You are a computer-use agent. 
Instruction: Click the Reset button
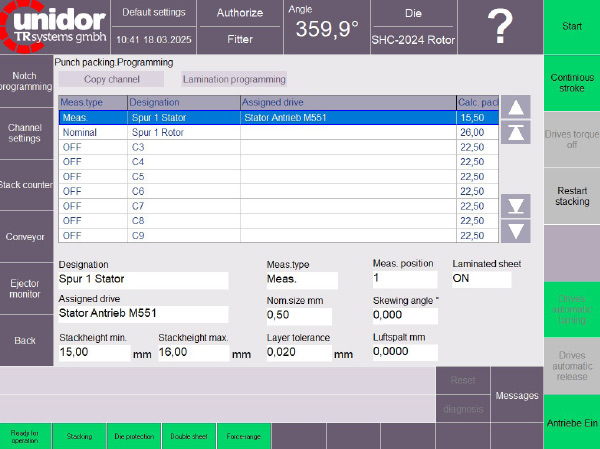click(x=463, y=380)
